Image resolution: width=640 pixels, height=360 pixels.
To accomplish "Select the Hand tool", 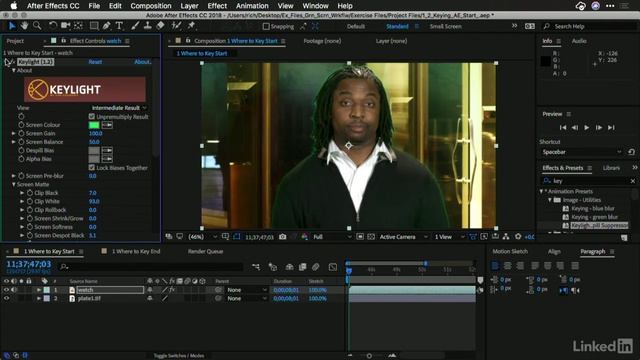I will (x=24, y=26).
